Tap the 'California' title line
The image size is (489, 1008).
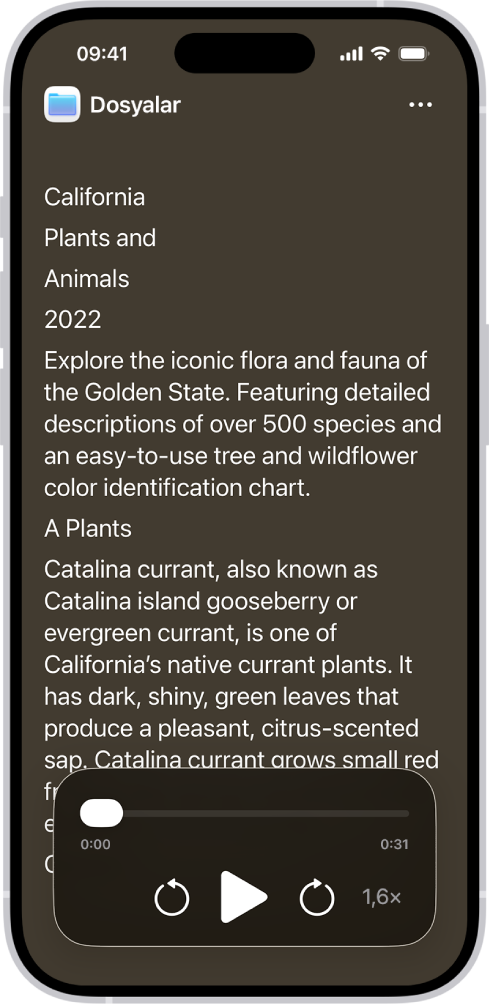pos(94,197)
